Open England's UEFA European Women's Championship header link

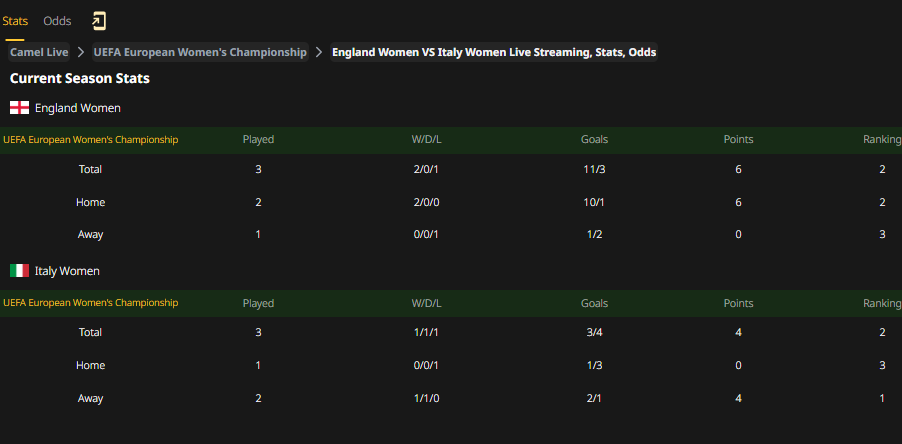(90, 140)
